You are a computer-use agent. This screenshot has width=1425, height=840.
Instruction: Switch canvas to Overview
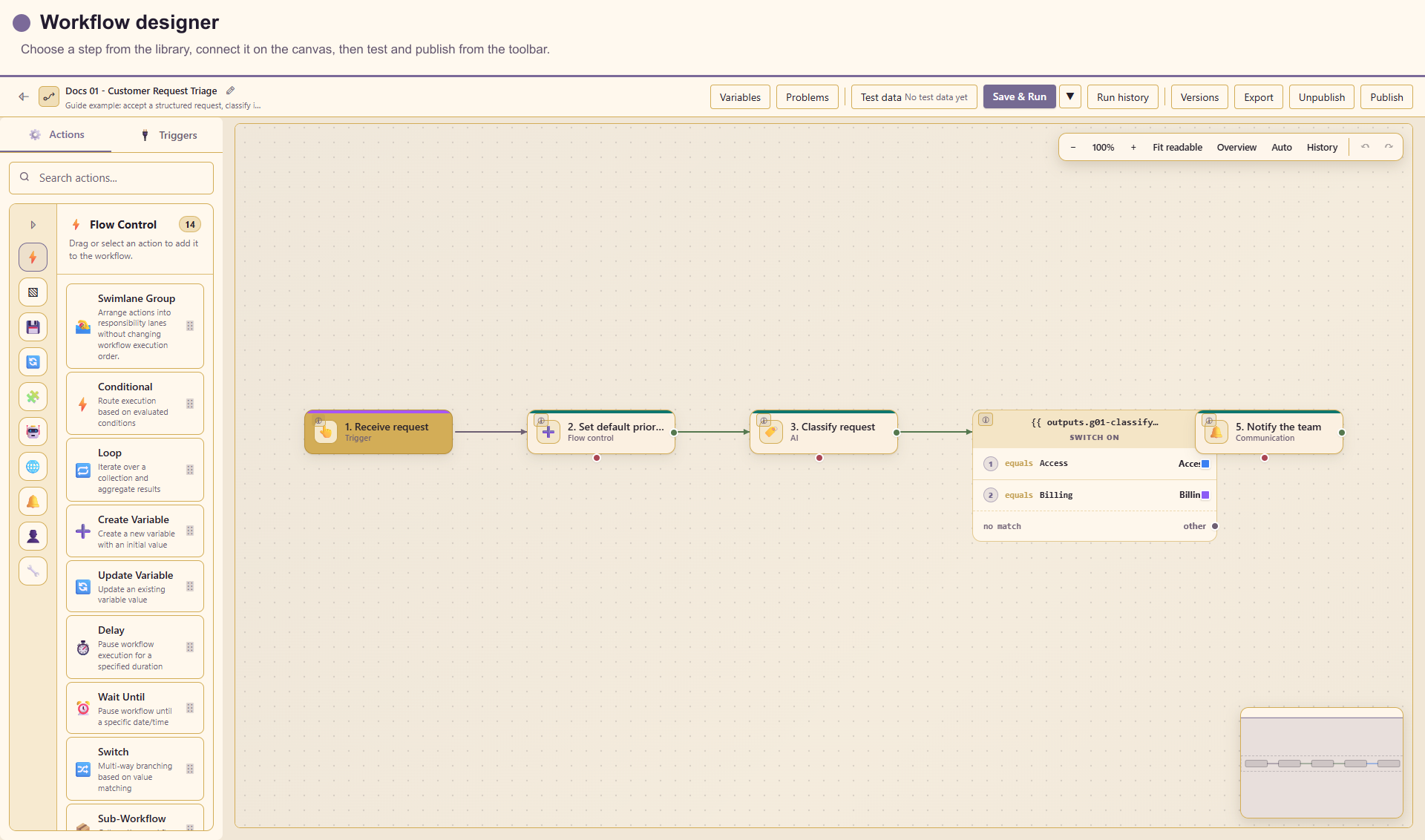[x=1236, y=147]
